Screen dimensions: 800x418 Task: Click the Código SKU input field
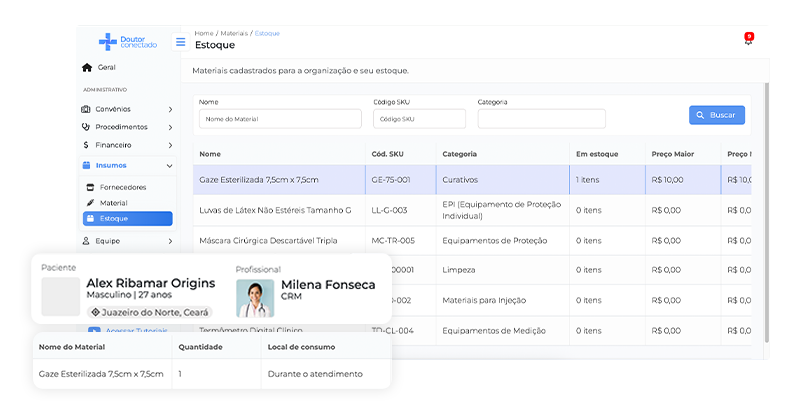[419, 119]
